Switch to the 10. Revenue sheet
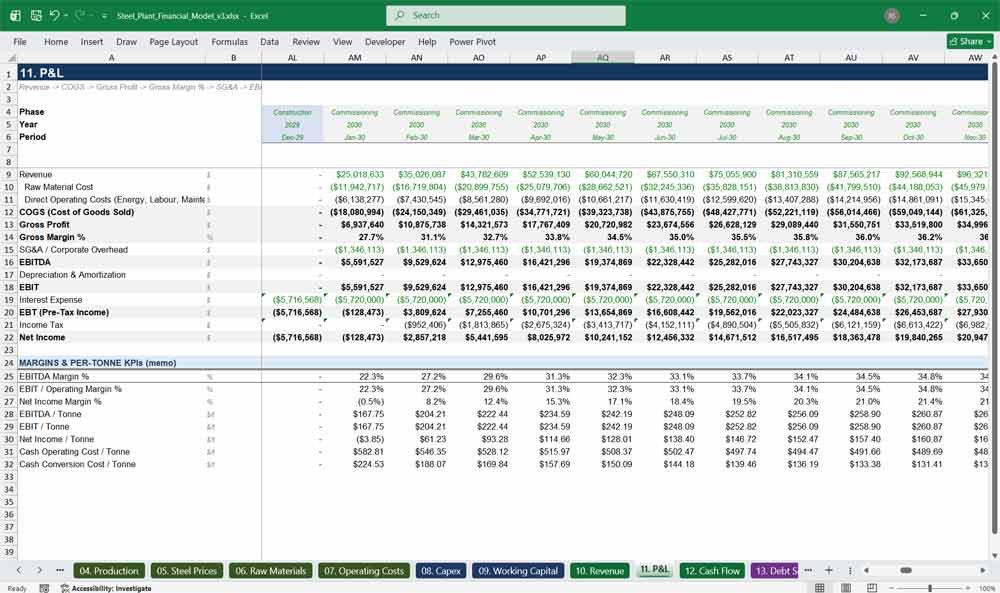1000x593 pixels. click(x=599, y=571)
